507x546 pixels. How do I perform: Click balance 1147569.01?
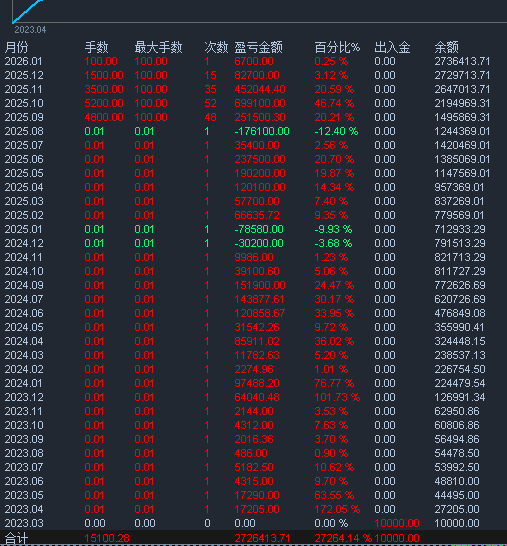click(x=462, y=173)
